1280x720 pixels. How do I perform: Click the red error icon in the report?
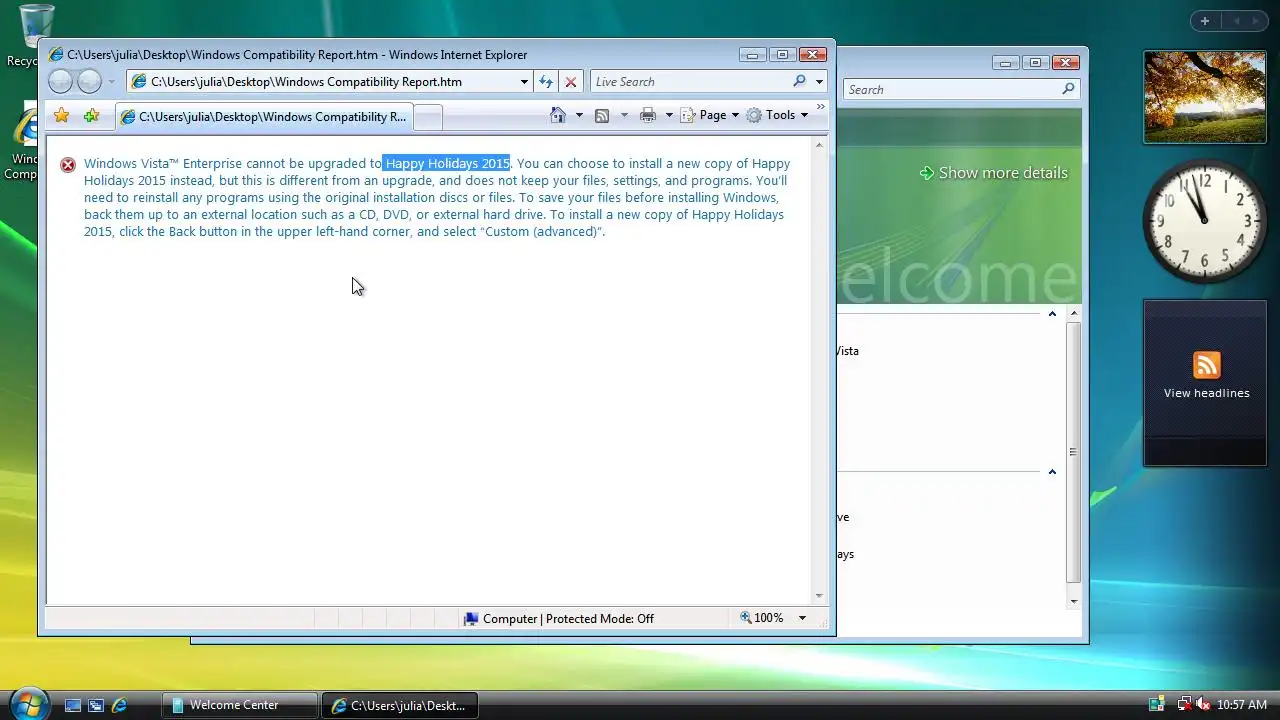[68, 165]
